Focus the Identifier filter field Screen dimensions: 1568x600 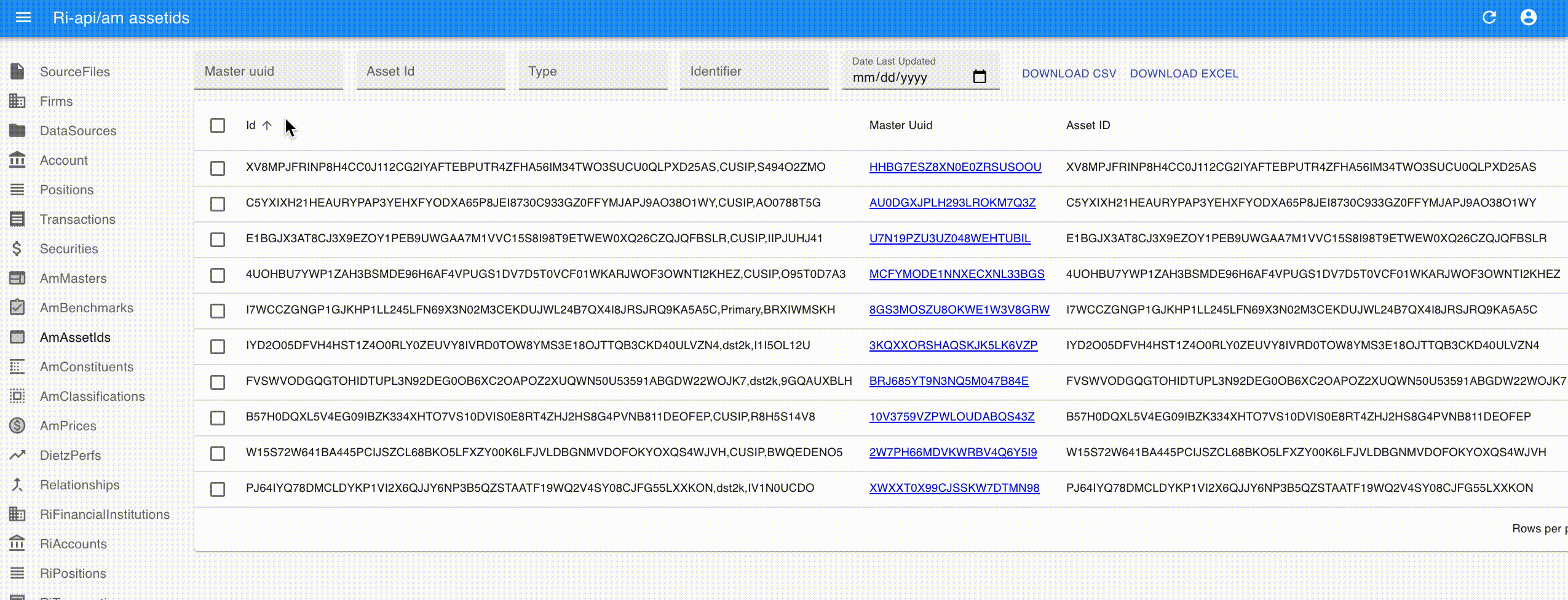(754, 71)
